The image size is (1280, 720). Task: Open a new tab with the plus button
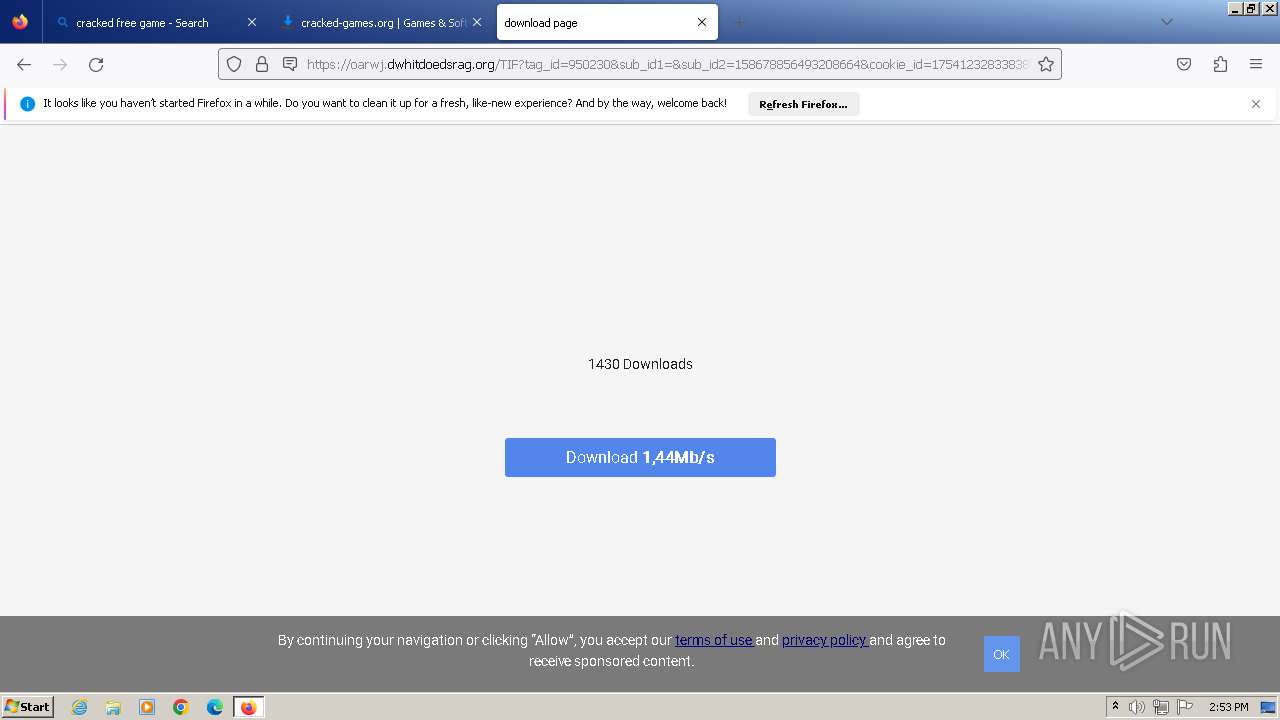(740, 22)
